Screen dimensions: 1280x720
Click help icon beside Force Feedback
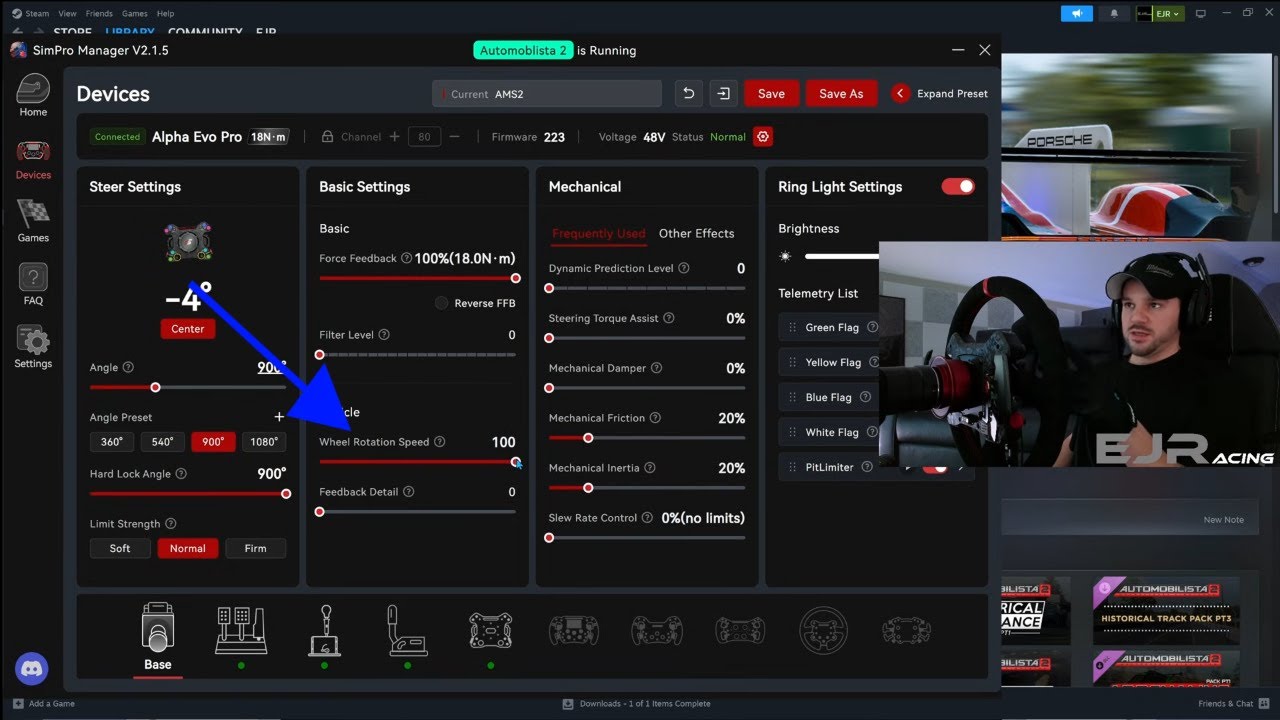406,258
